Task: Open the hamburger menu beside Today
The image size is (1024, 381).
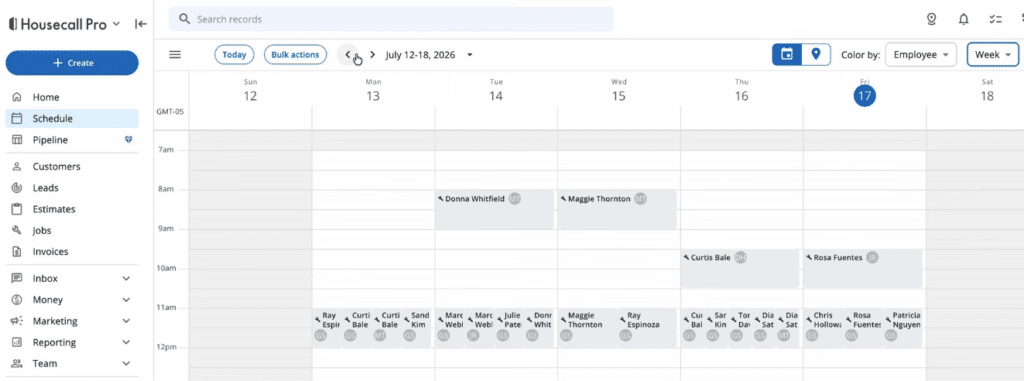Action: click(x=175, y=55)
